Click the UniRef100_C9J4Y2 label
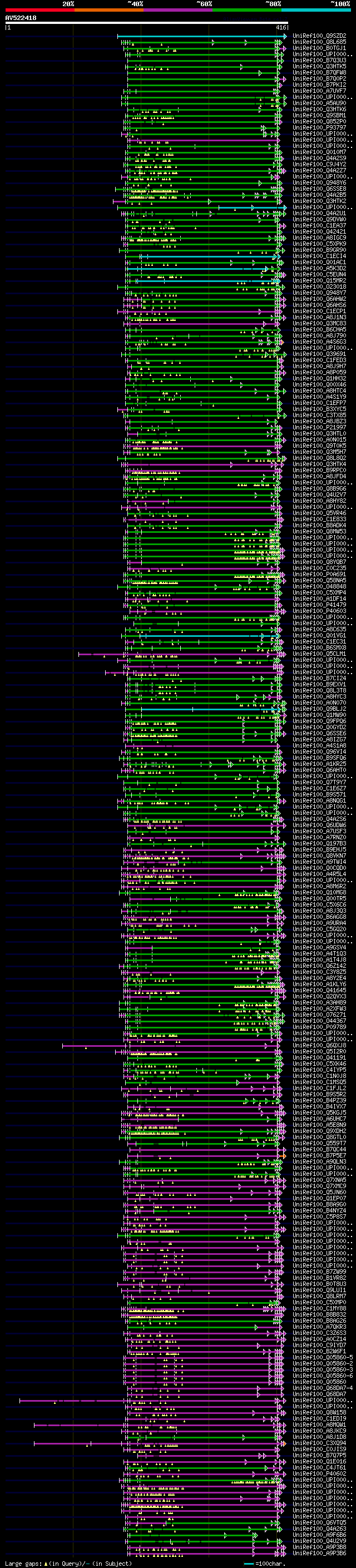The width and height of the screenshot is (356, 1568). pyautogui.click(x=319, y=164)
